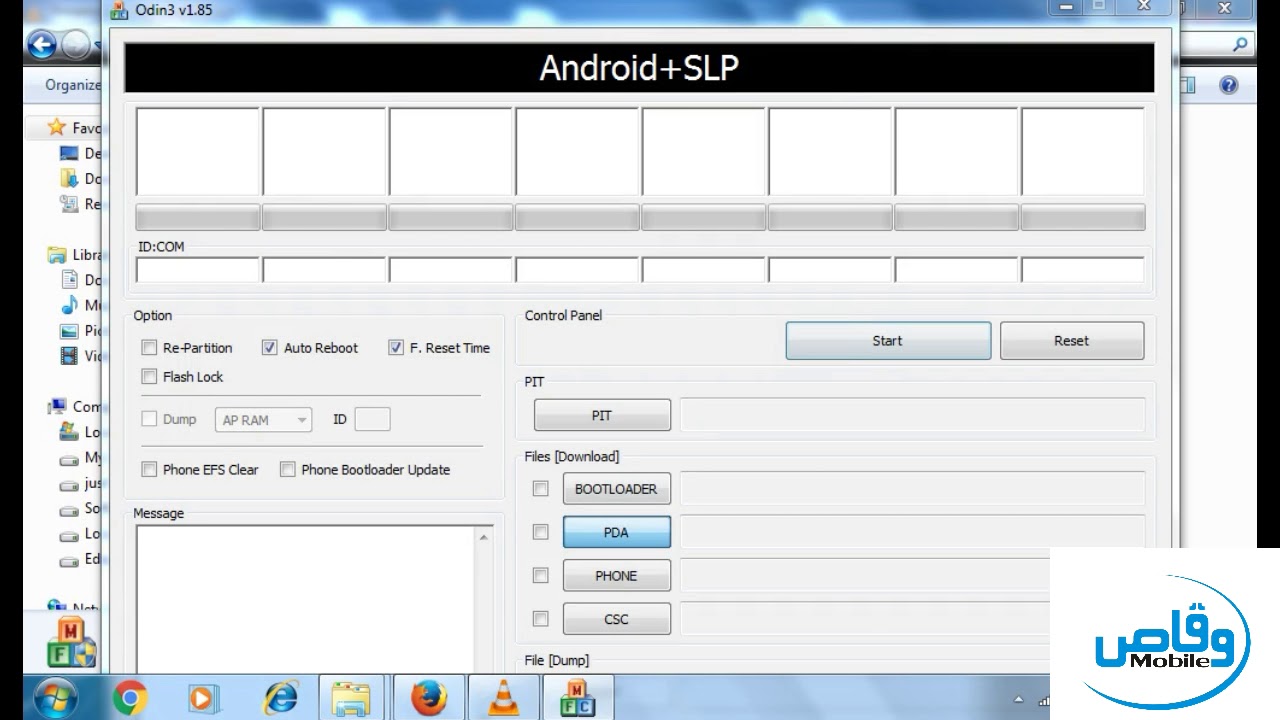Select Downloads folder in Explorer sidebar
Image resolution: width=1280 pixels, height=720 pixels.
80,178
